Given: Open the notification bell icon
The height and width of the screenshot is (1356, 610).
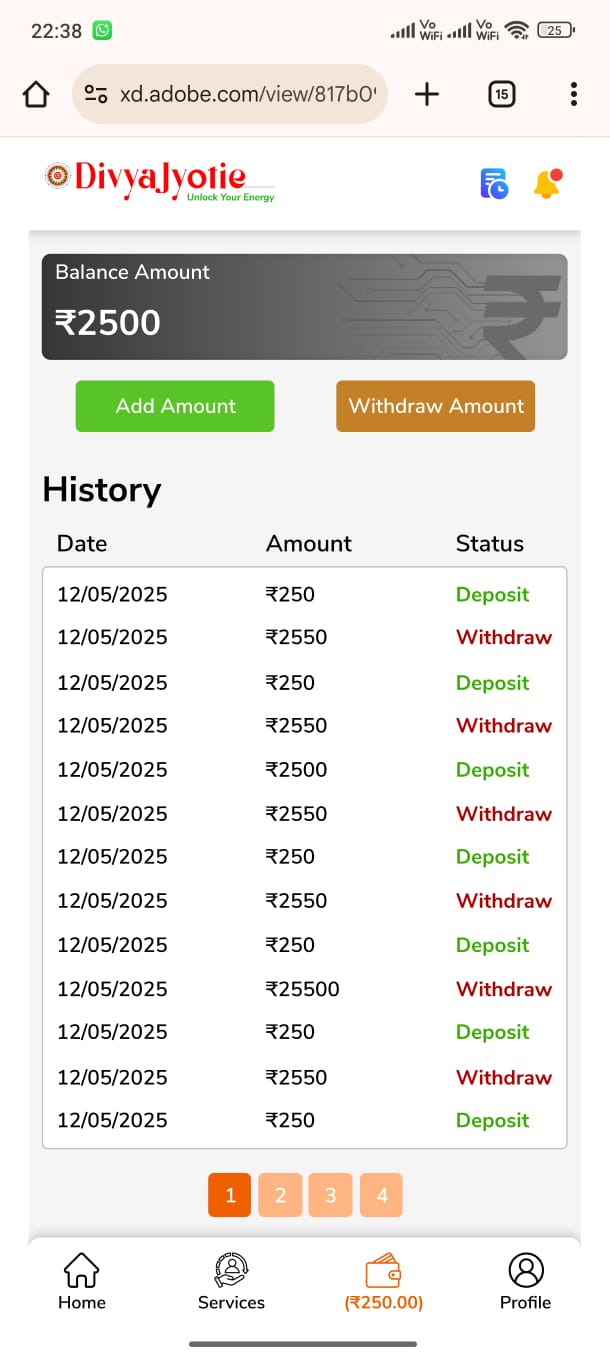Looking at the screenshot, I should tap(547, 183).
